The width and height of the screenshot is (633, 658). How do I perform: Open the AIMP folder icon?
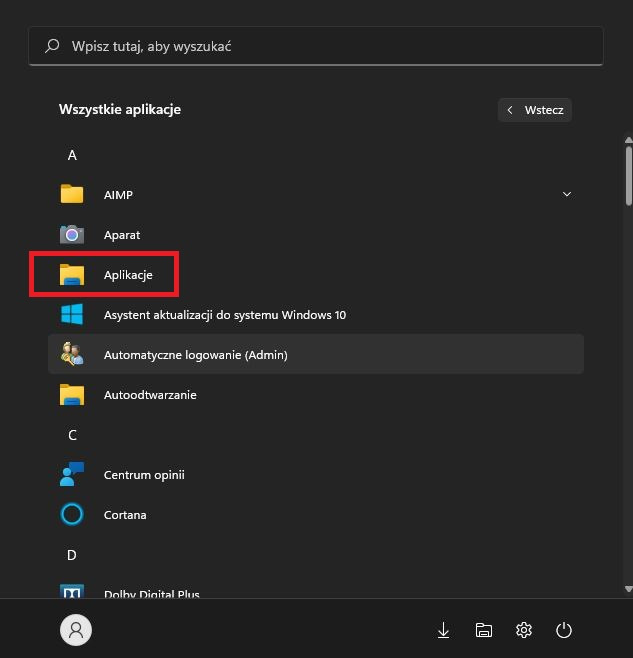[x=72, y=194]
